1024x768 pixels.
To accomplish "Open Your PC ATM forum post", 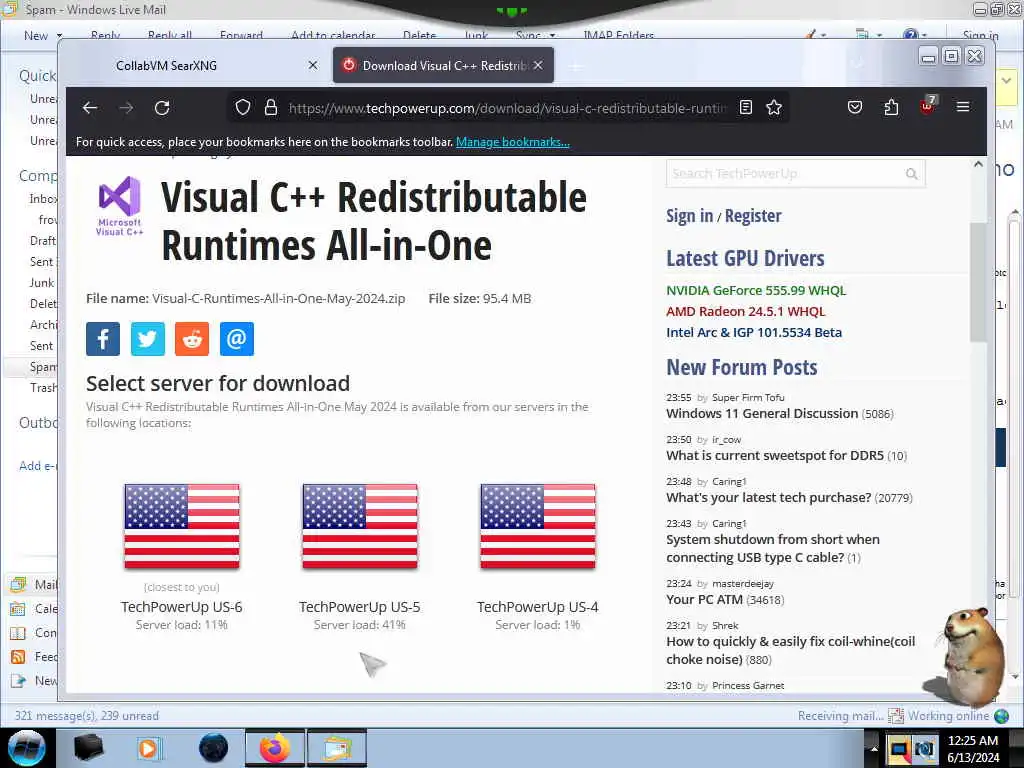I will coord(704,600).
